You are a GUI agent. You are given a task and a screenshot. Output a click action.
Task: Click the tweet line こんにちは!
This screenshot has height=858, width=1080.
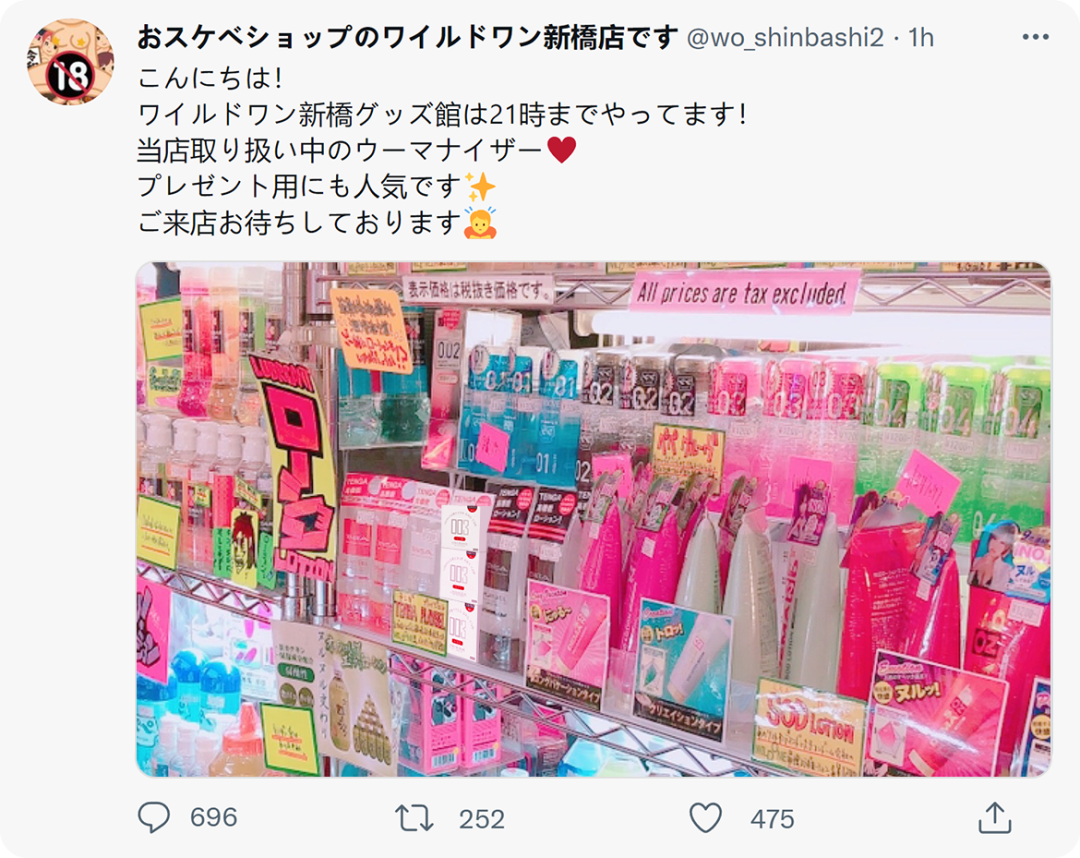click(210, 78)
